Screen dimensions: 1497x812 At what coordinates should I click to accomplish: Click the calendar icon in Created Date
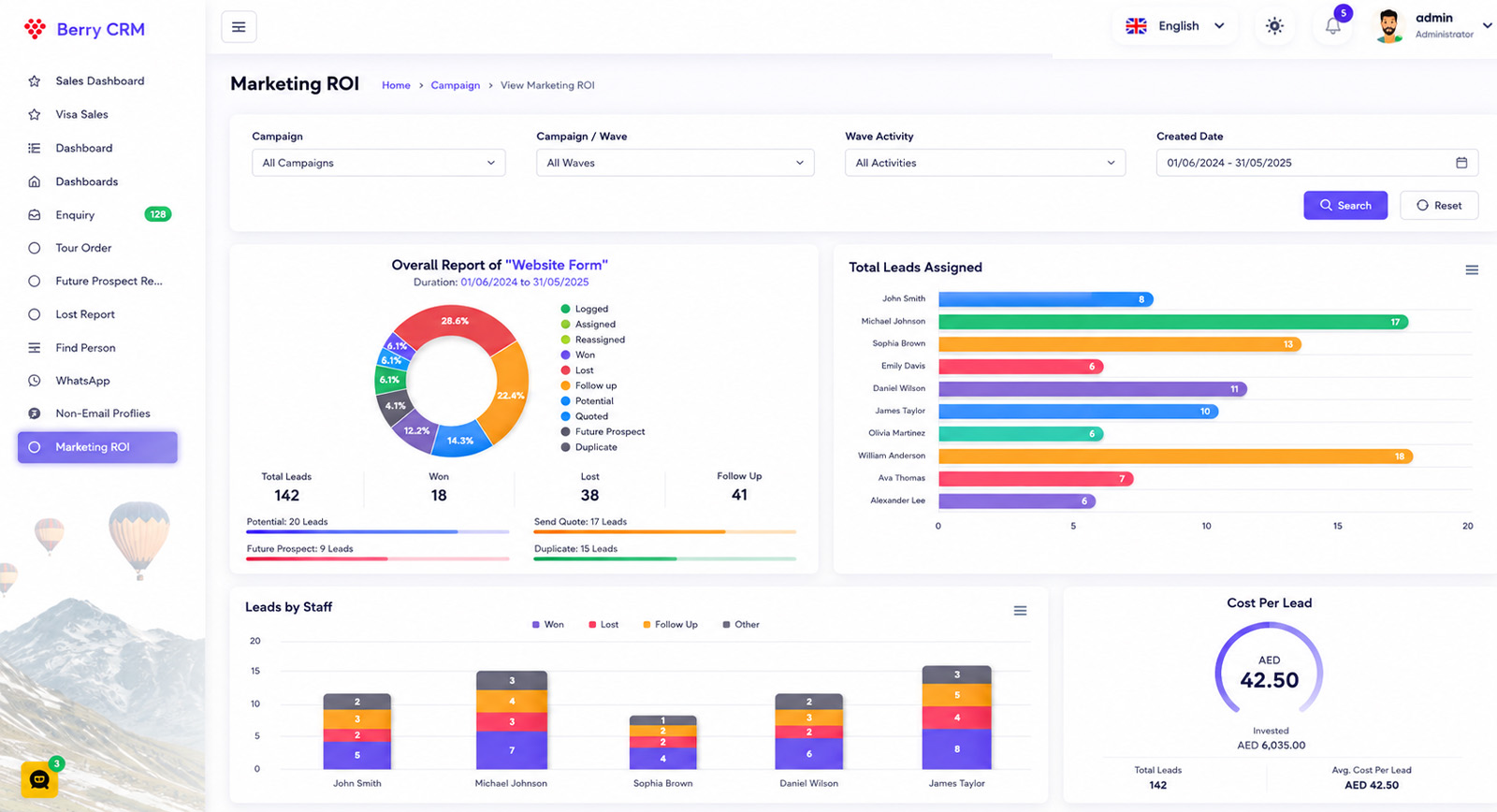pyautogui.click(x=1461, y=163)
